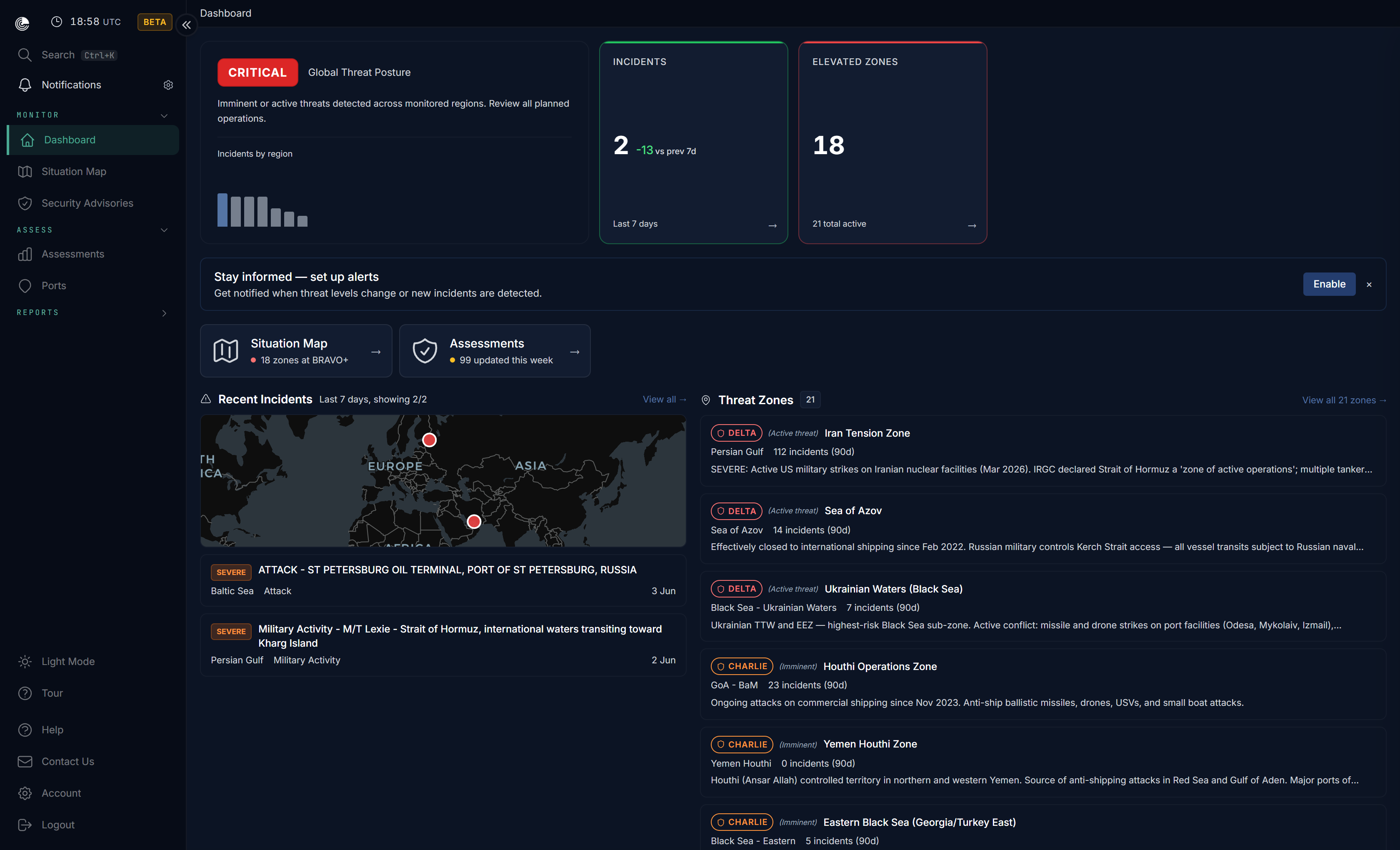Click the shield check icon on Assessments card
Viewport: 1400px width, 850px height.
click(x=425, y=350)
